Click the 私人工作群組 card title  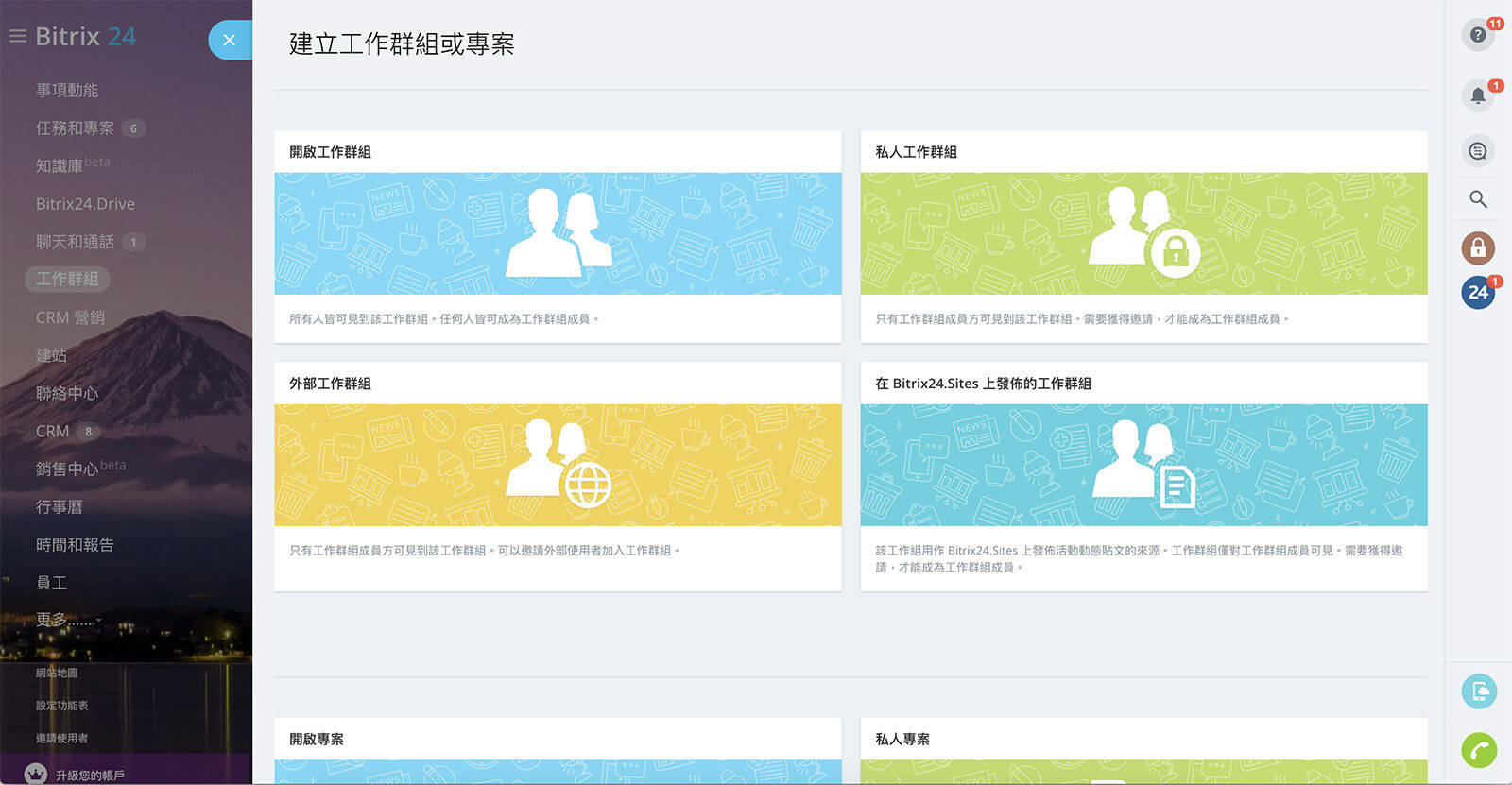916,152
